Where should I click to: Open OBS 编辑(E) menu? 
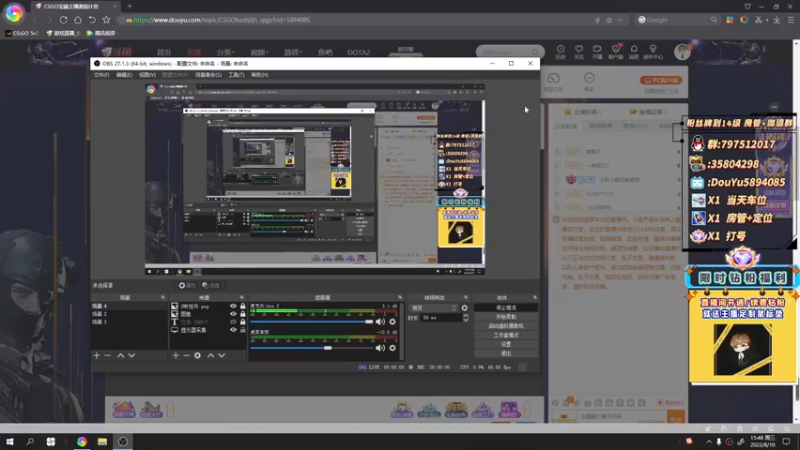pos(124,75)
